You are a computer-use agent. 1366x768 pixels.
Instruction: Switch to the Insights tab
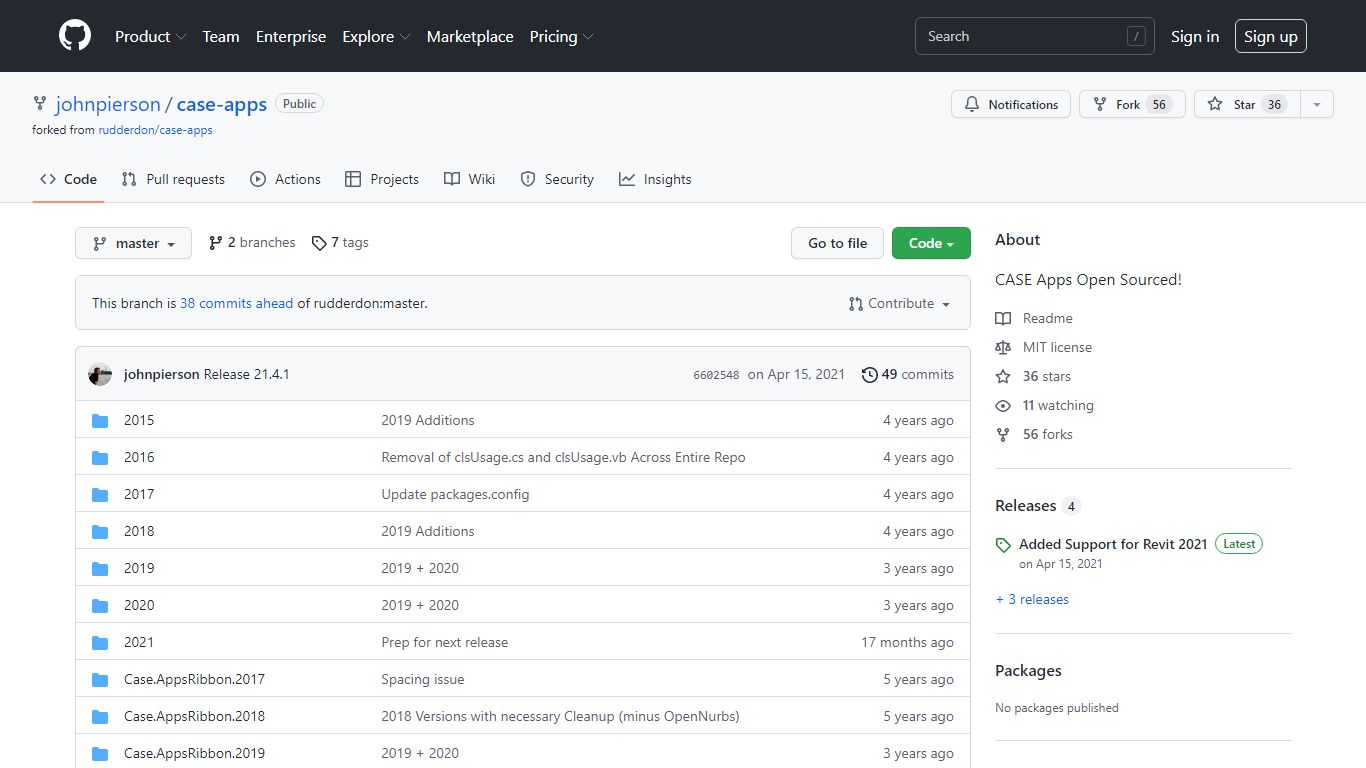(x=655, y=179)
